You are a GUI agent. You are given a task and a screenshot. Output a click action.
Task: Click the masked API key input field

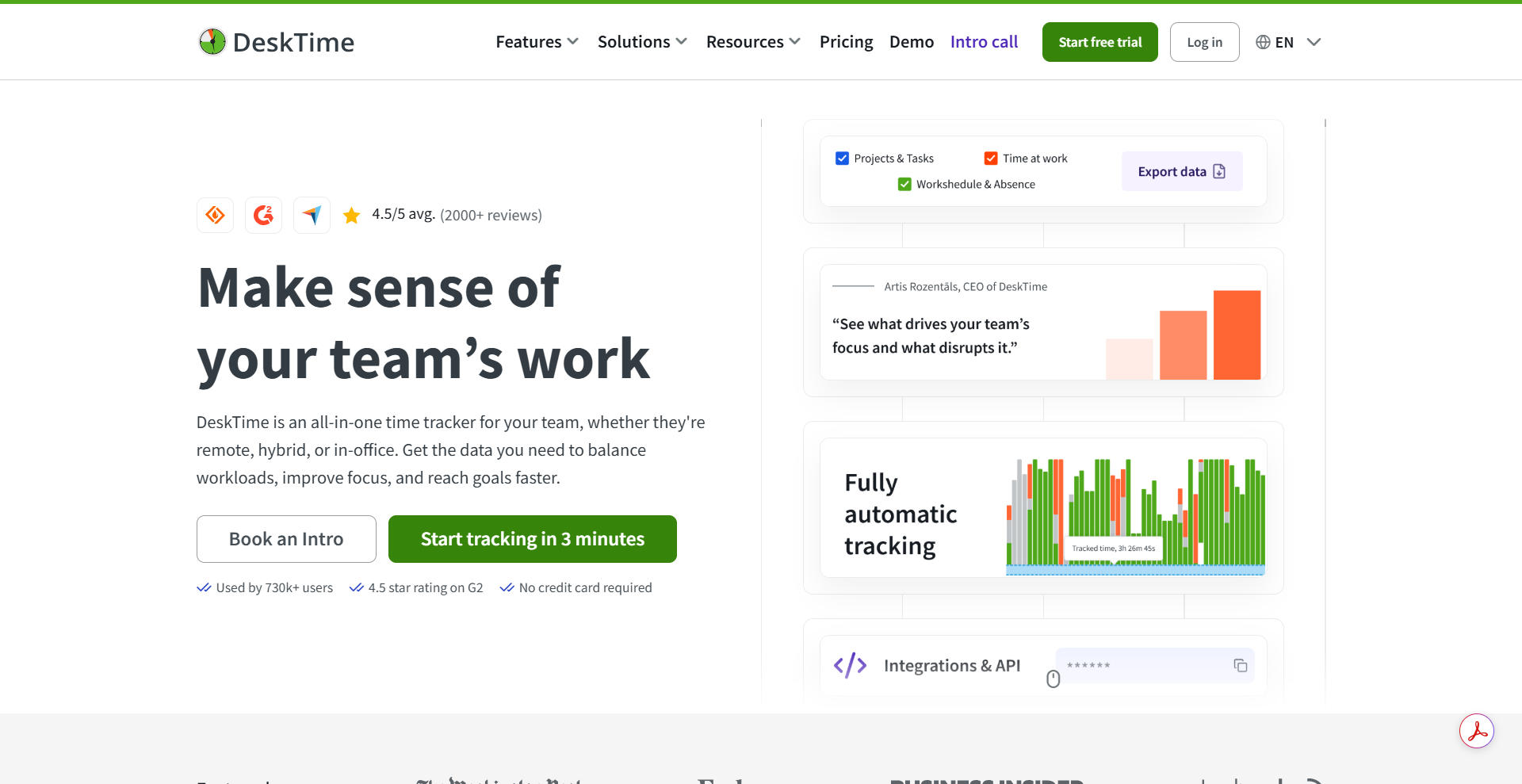(x=1154, y=666)
